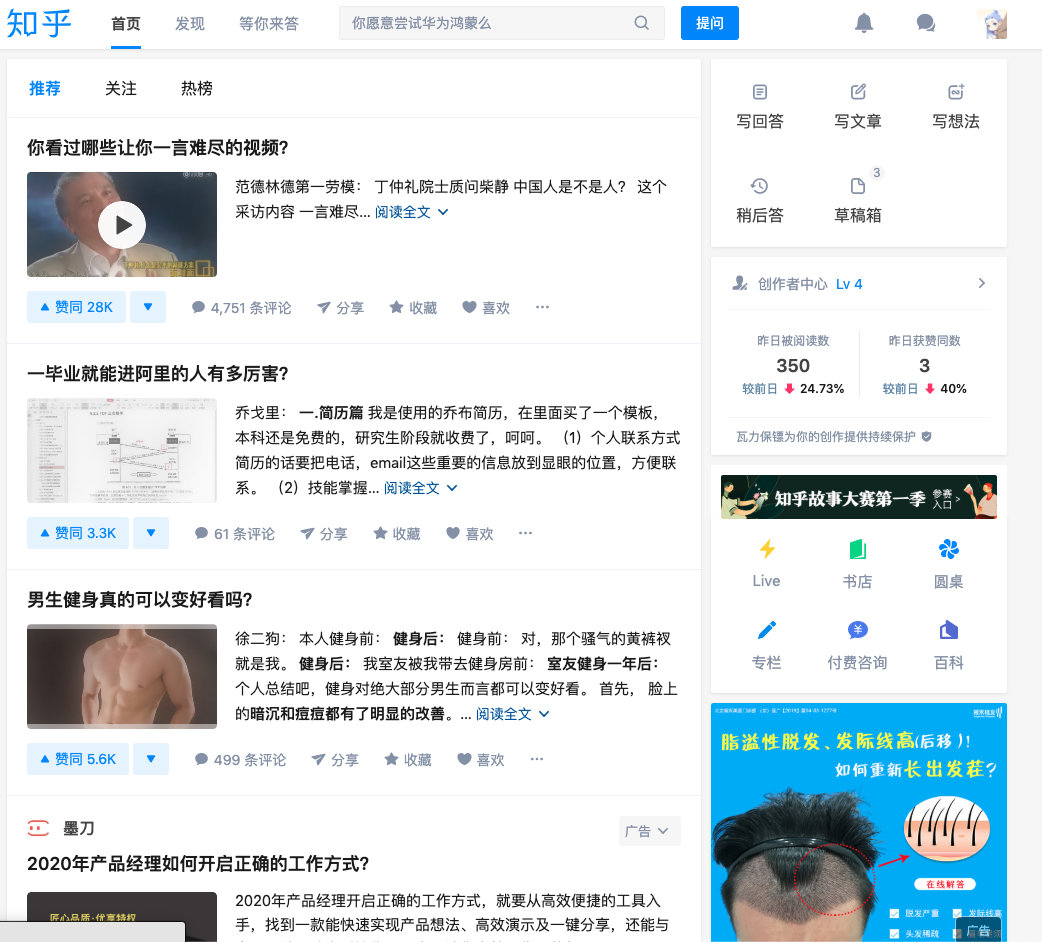
Task: Open the 阿里 resume thumbnail
Action: (122, 450)
